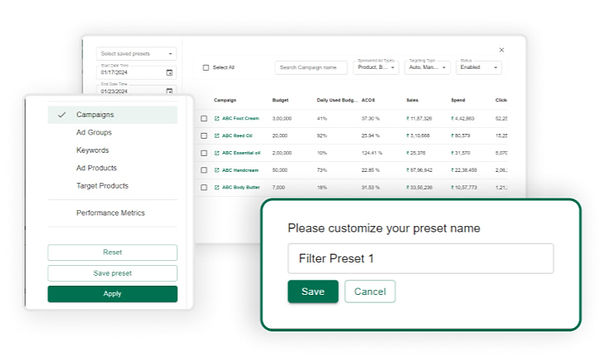Choose Target Products in the filter menu
This screenshot has height=363, width=600.
[102, 186]
